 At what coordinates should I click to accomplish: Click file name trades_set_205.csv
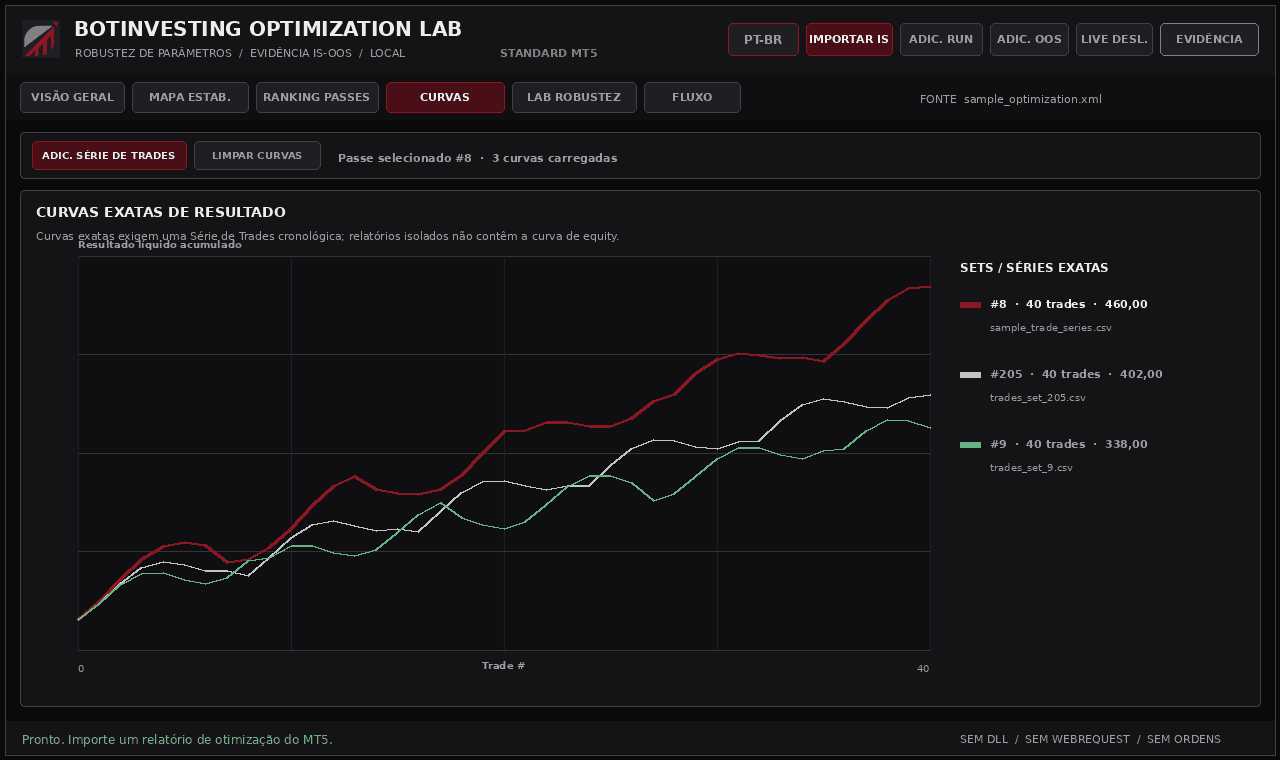pyautogui.click(x=1037, y=398)
